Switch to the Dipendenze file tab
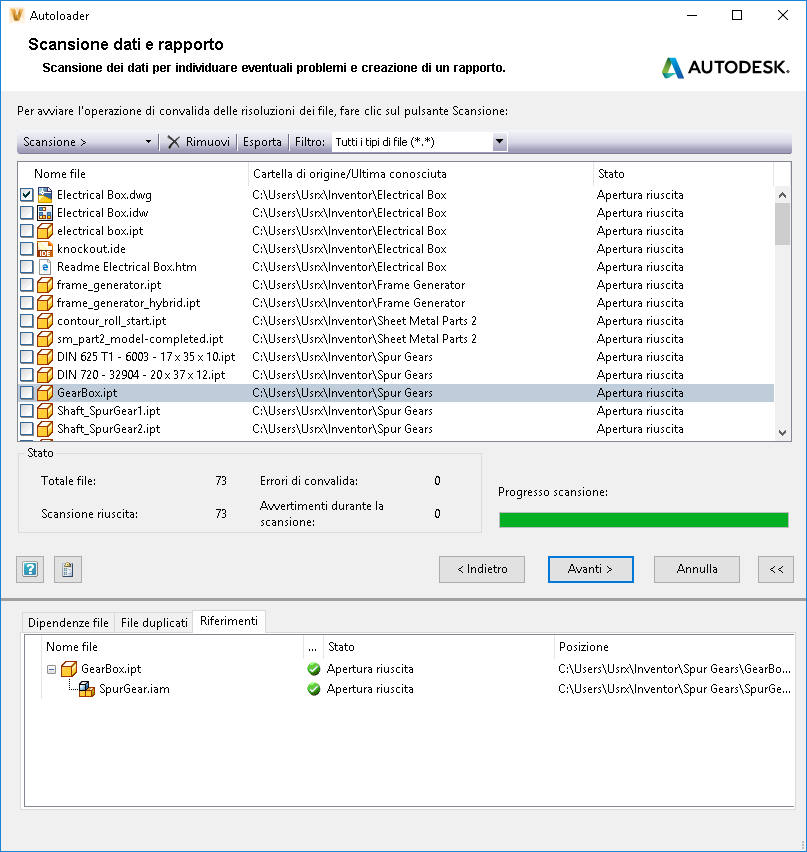The image size is (807, 852). 68,623
